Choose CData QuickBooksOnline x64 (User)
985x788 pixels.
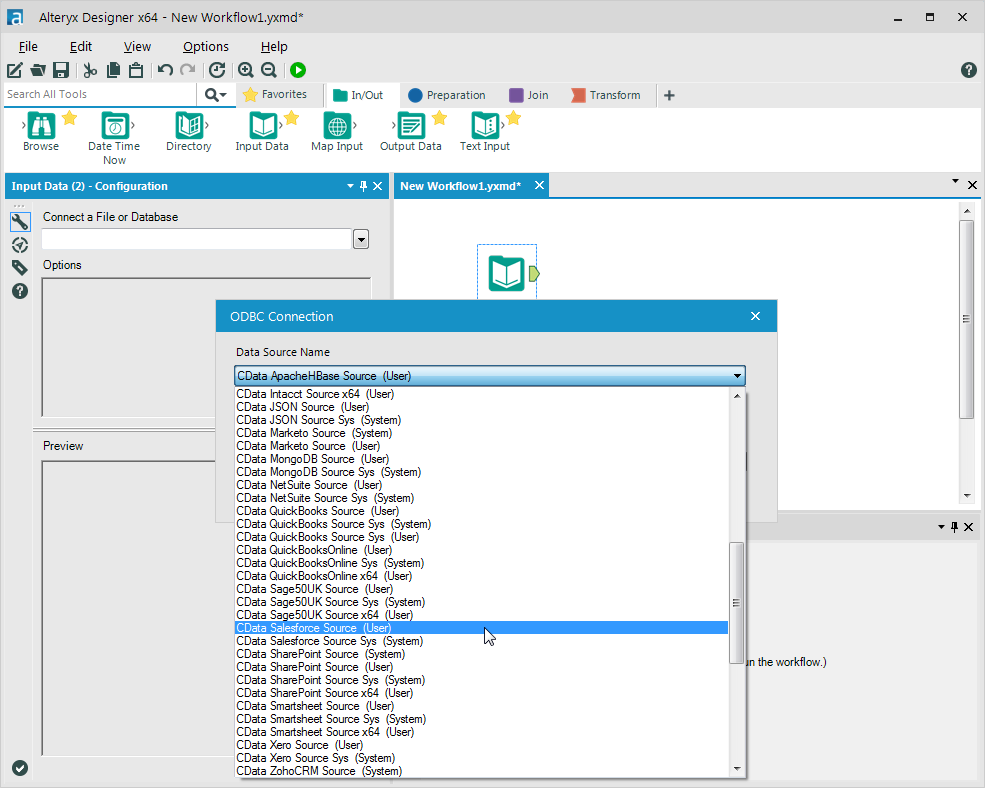coord(481,576)
